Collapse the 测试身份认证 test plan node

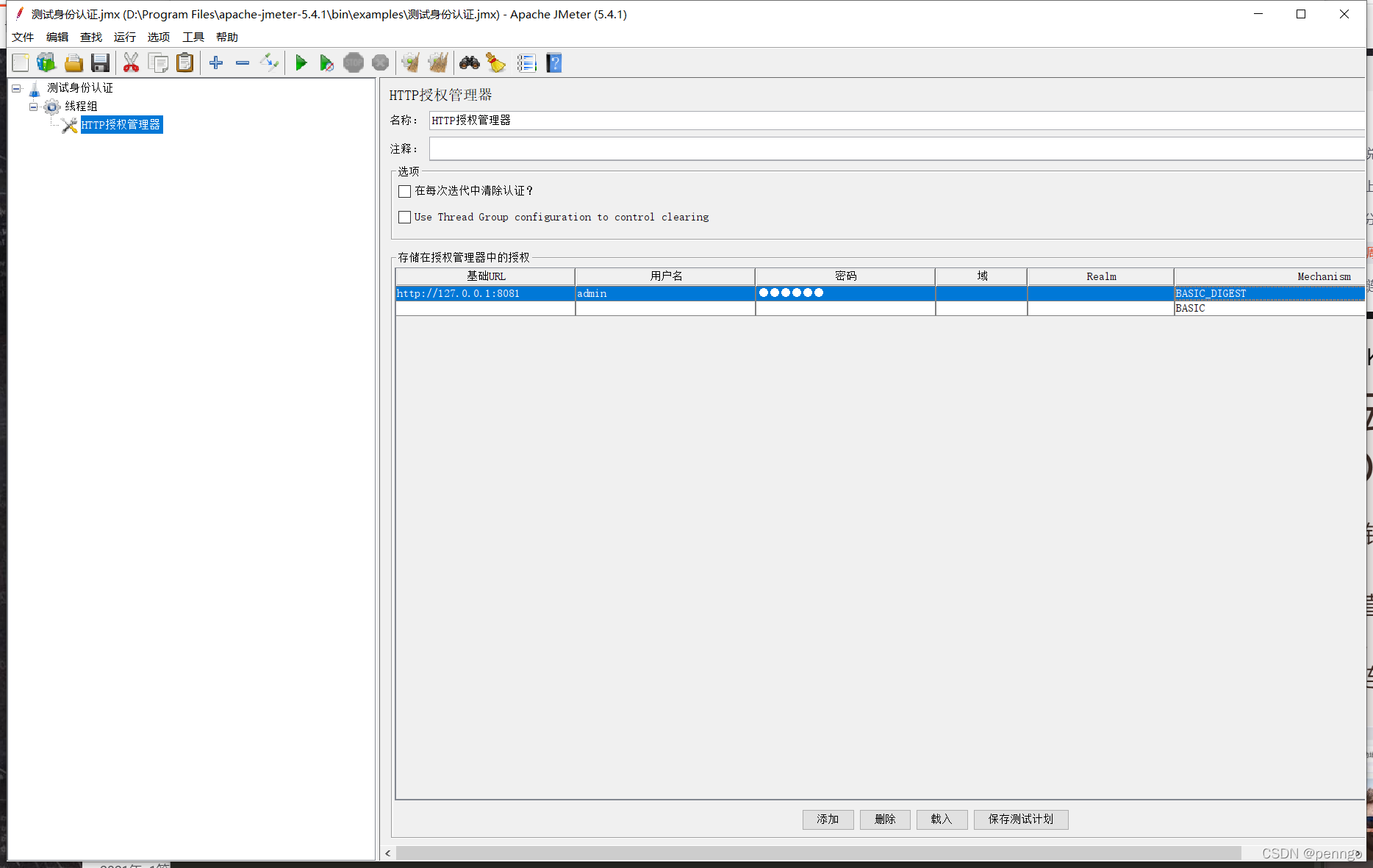click(16, 88)
